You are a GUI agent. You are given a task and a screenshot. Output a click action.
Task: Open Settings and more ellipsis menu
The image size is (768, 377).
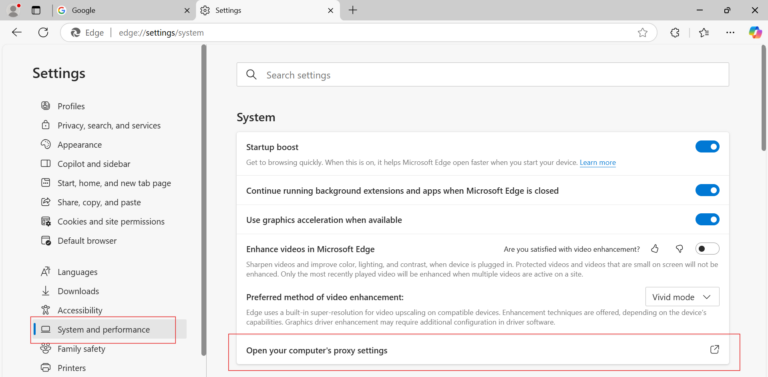click(730, 33)
